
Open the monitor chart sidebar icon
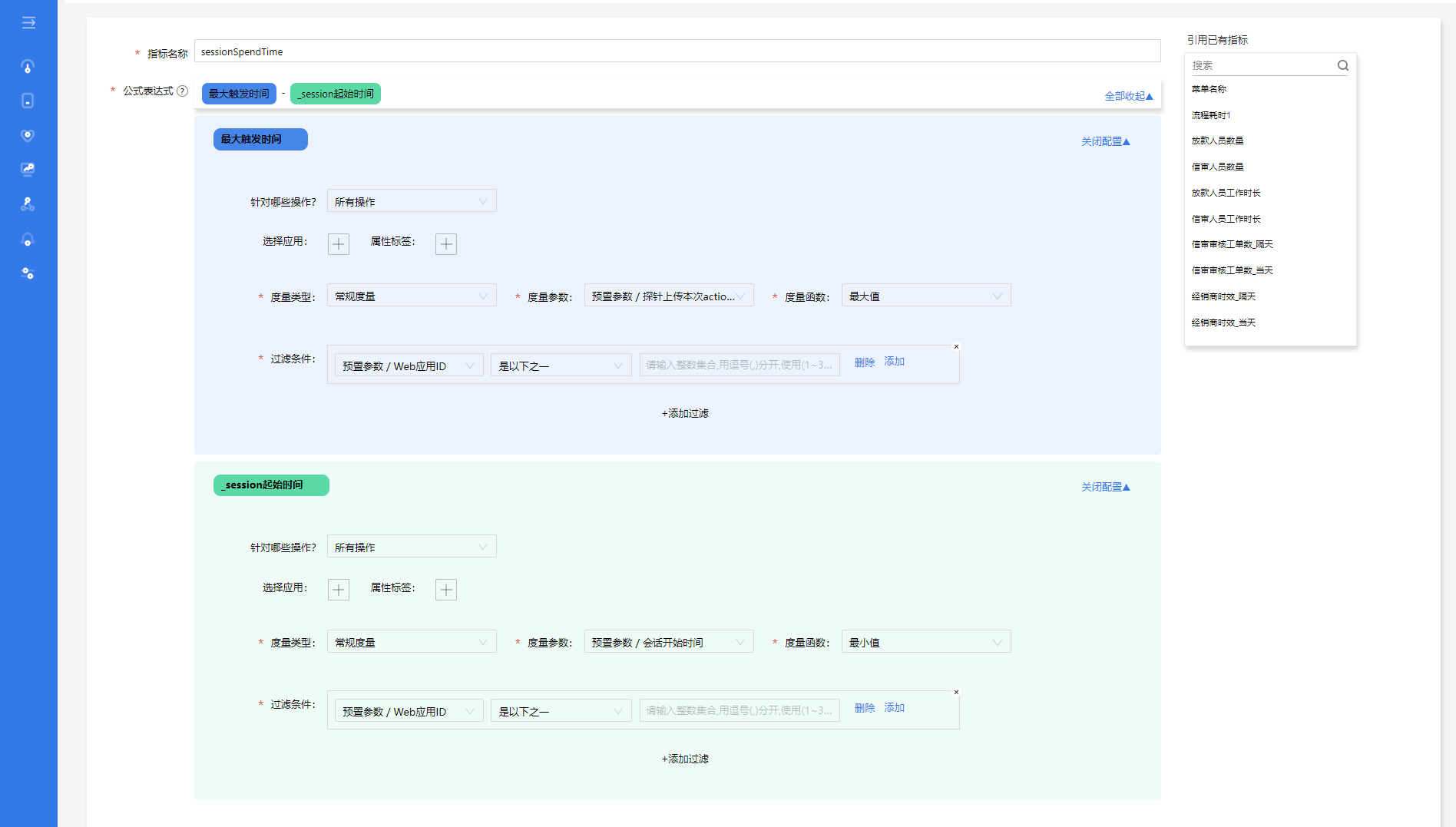(x=28, y=169)
